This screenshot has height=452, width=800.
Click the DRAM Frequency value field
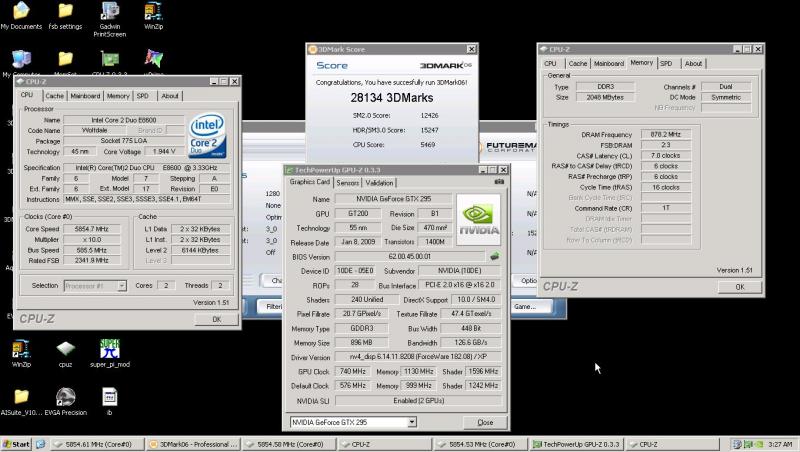(x=666, y=134)
